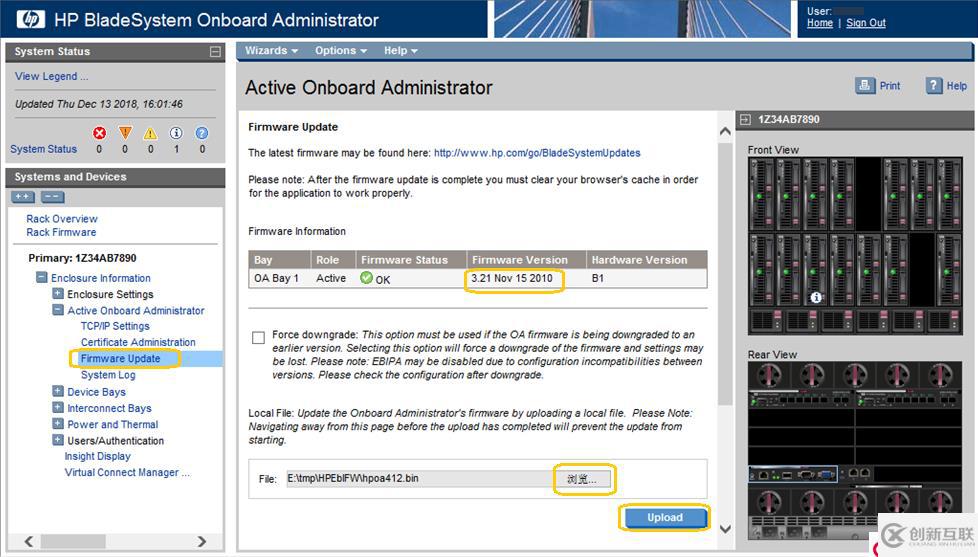The width and height of the screenshot is (978, 557).
Task: Open System Log
Action: (x=108, y=375)
